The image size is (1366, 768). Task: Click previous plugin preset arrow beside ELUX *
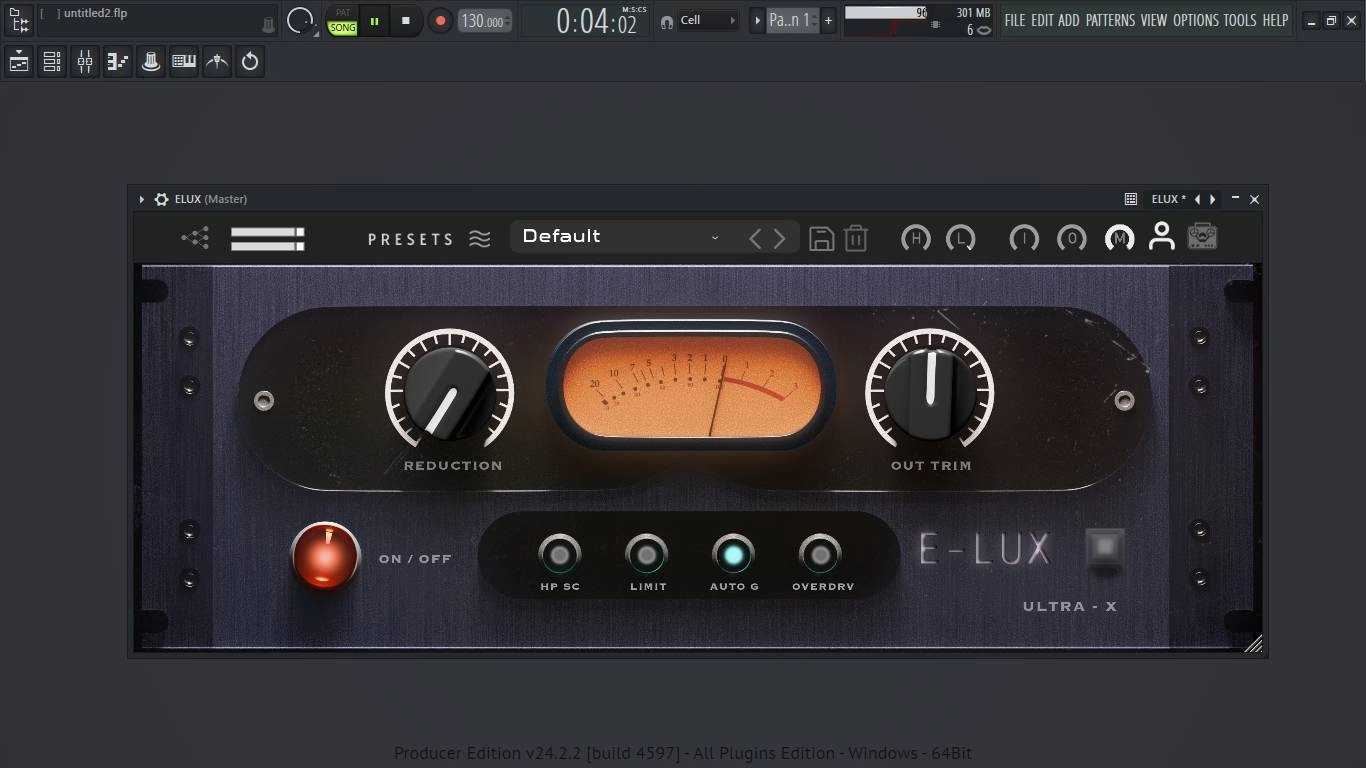click(x=1197, y=199)
